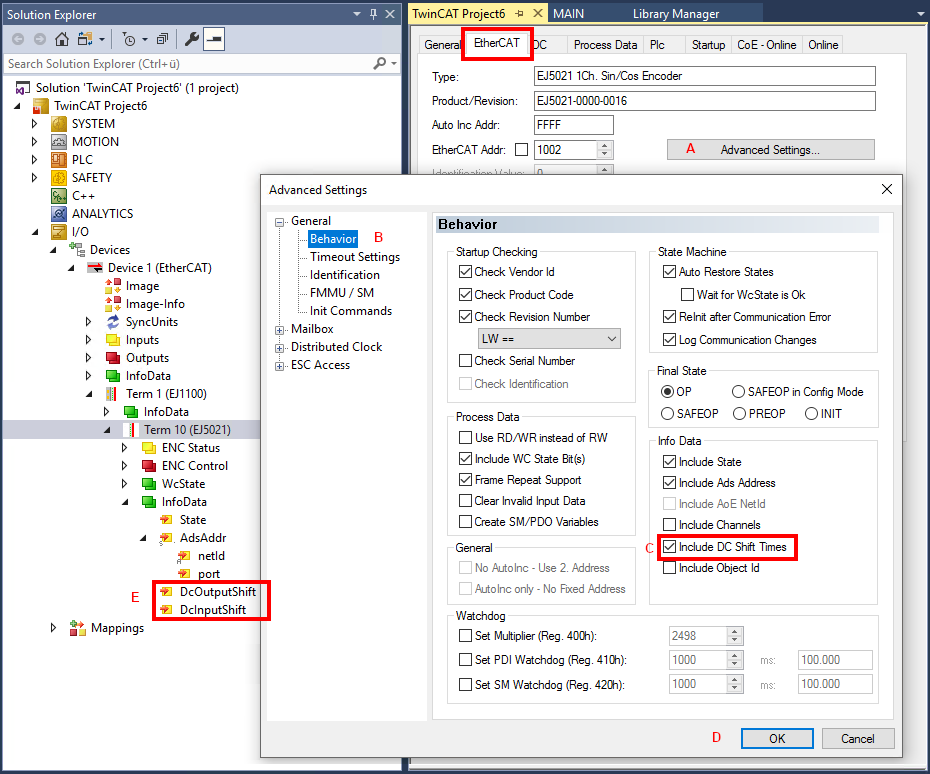Viewport: 930px width, 774px height.
Task: Switch to the EtherCAT tab
Action: (x=496, y=43)
